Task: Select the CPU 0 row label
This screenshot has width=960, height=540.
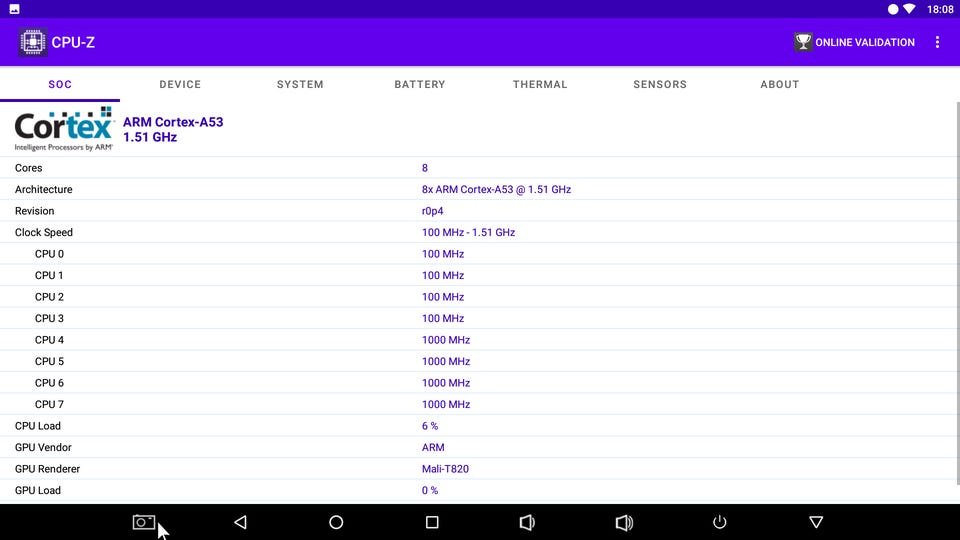Action: [x=49, y=253]
